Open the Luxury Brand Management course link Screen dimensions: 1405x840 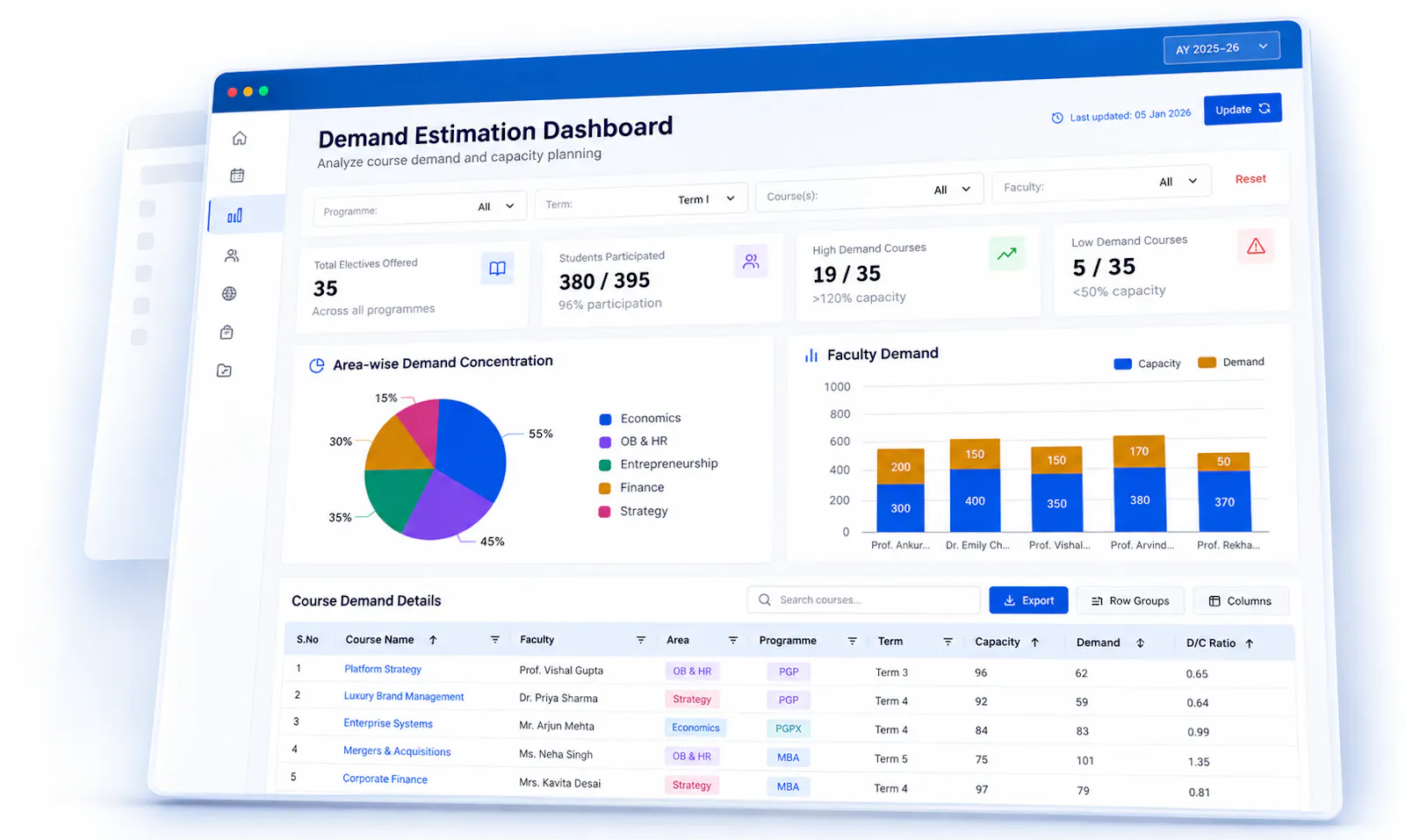click(404, 696)
